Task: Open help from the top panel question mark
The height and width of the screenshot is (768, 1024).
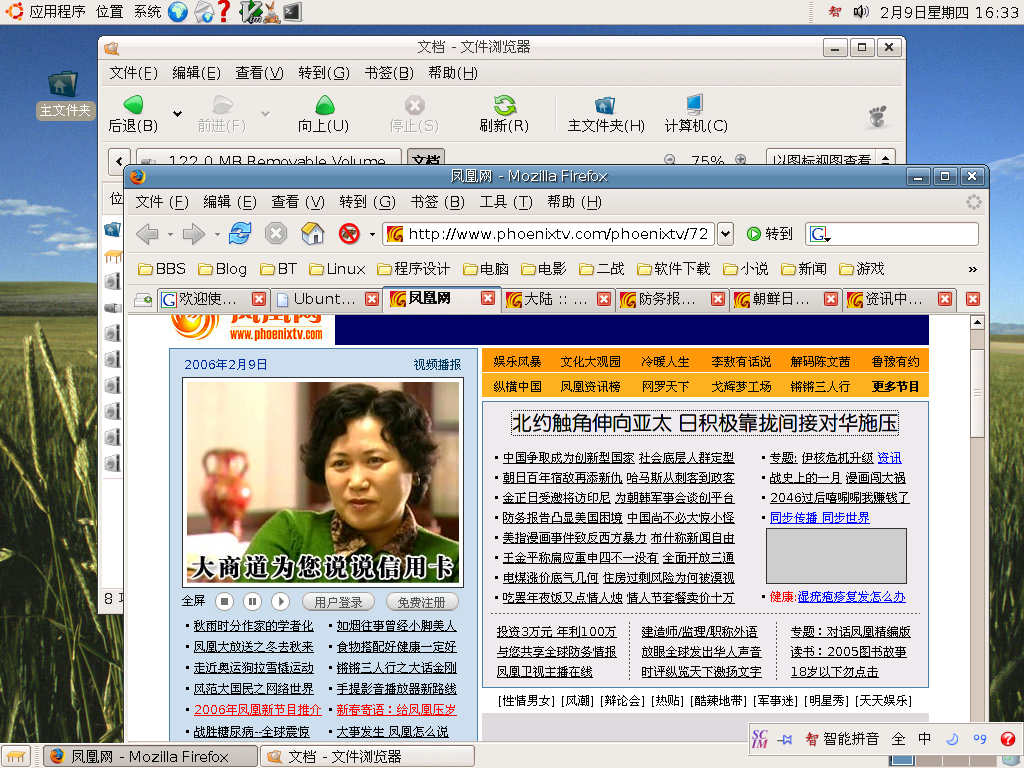Action: 224,12
